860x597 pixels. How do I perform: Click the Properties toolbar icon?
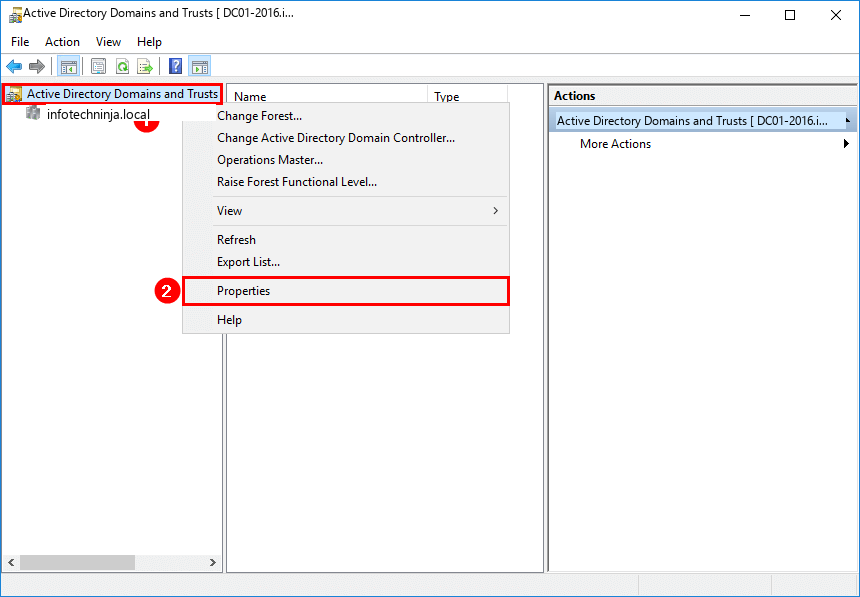pos(98,66)
